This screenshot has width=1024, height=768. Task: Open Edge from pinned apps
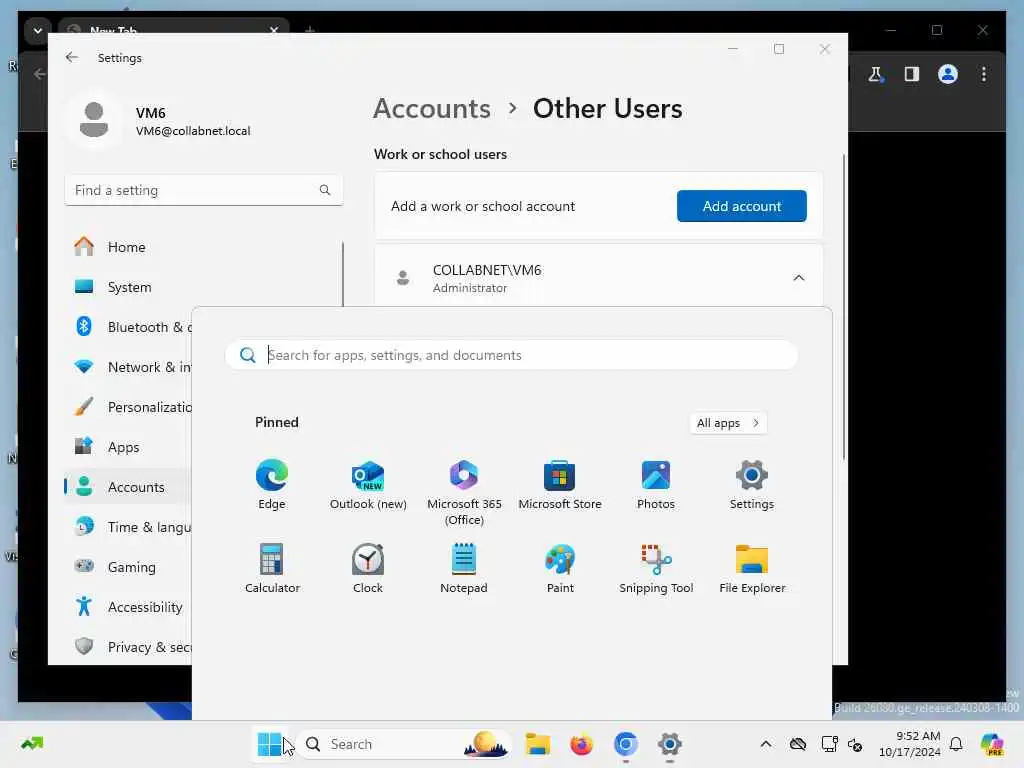[x=272, y=485]
